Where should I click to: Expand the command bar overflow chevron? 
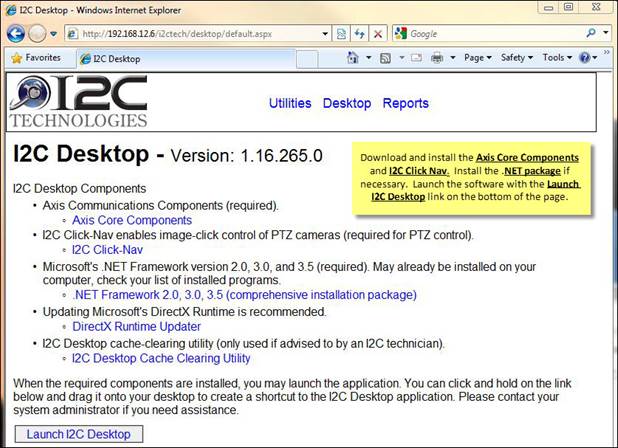pos(607,52)
